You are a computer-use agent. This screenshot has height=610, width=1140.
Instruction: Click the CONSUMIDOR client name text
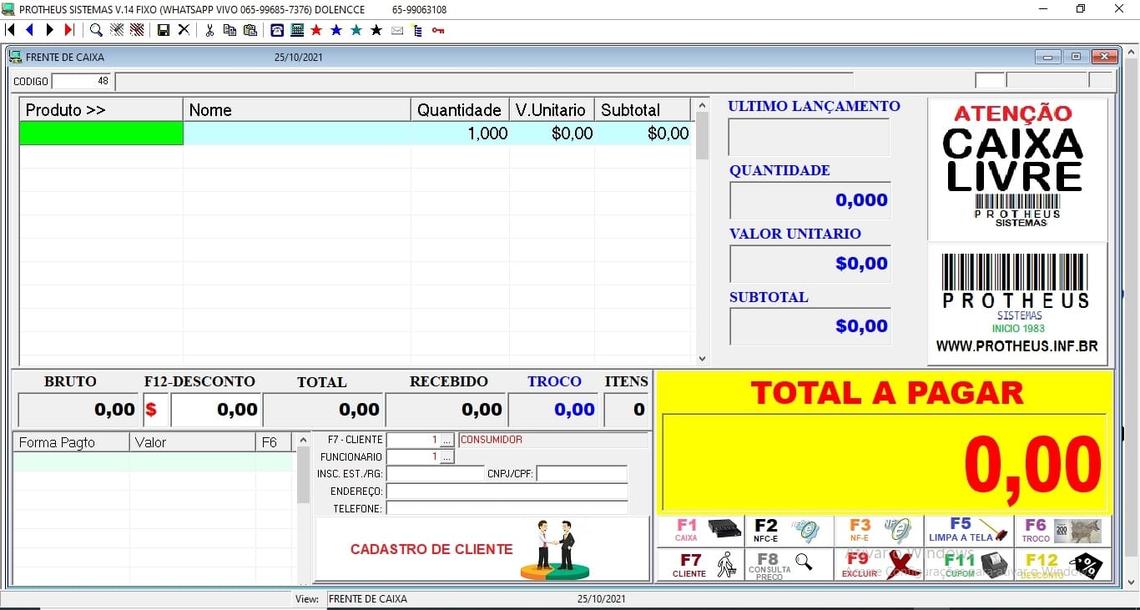pos(491,440)
